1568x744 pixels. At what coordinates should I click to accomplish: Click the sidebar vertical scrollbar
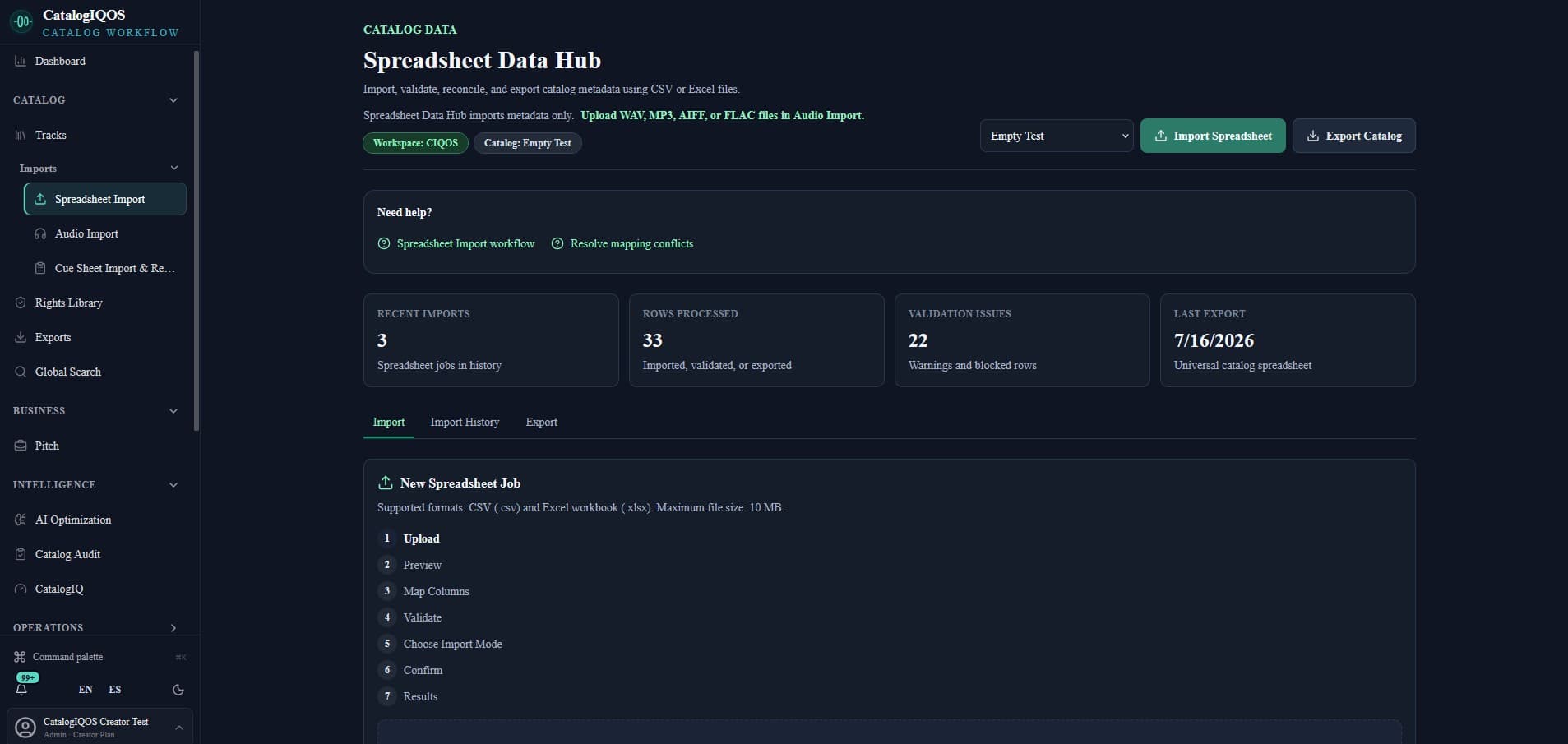196,240
